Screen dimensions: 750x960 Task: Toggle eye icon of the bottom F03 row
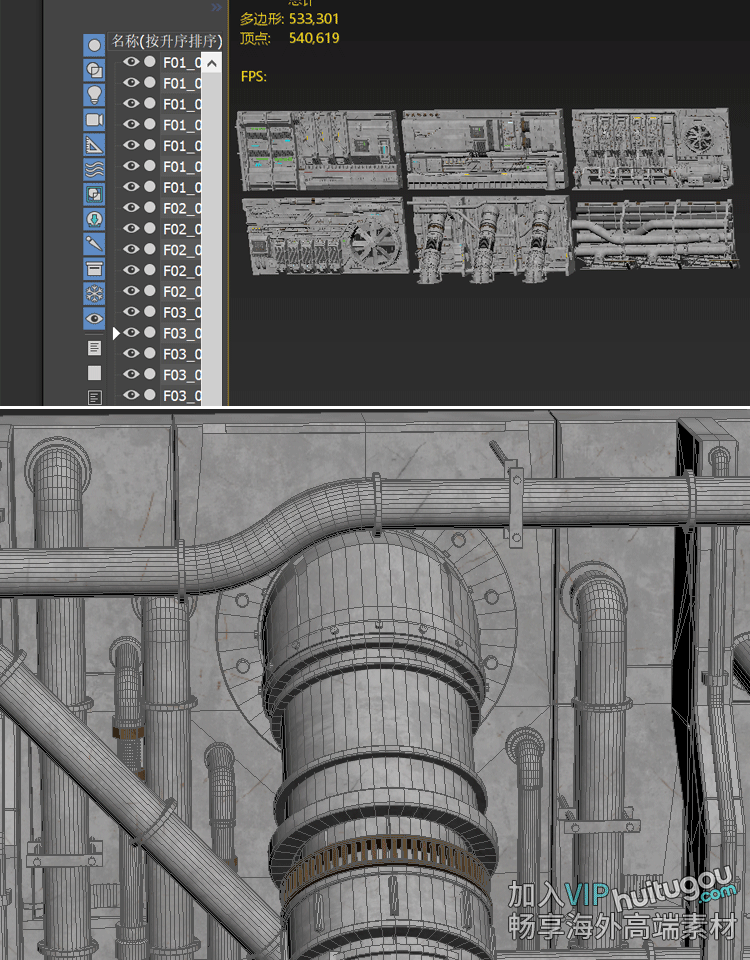(131, 395)
